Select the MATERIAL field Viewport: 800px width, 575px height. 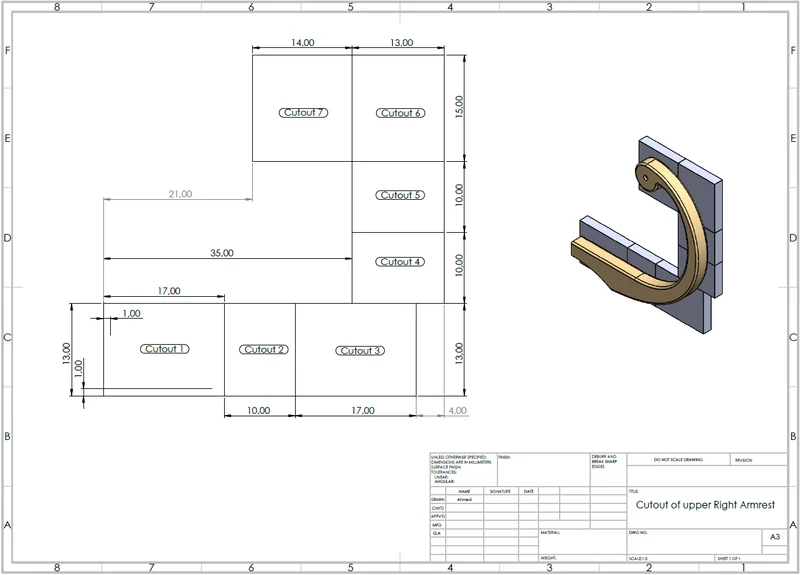click(582, 544)
